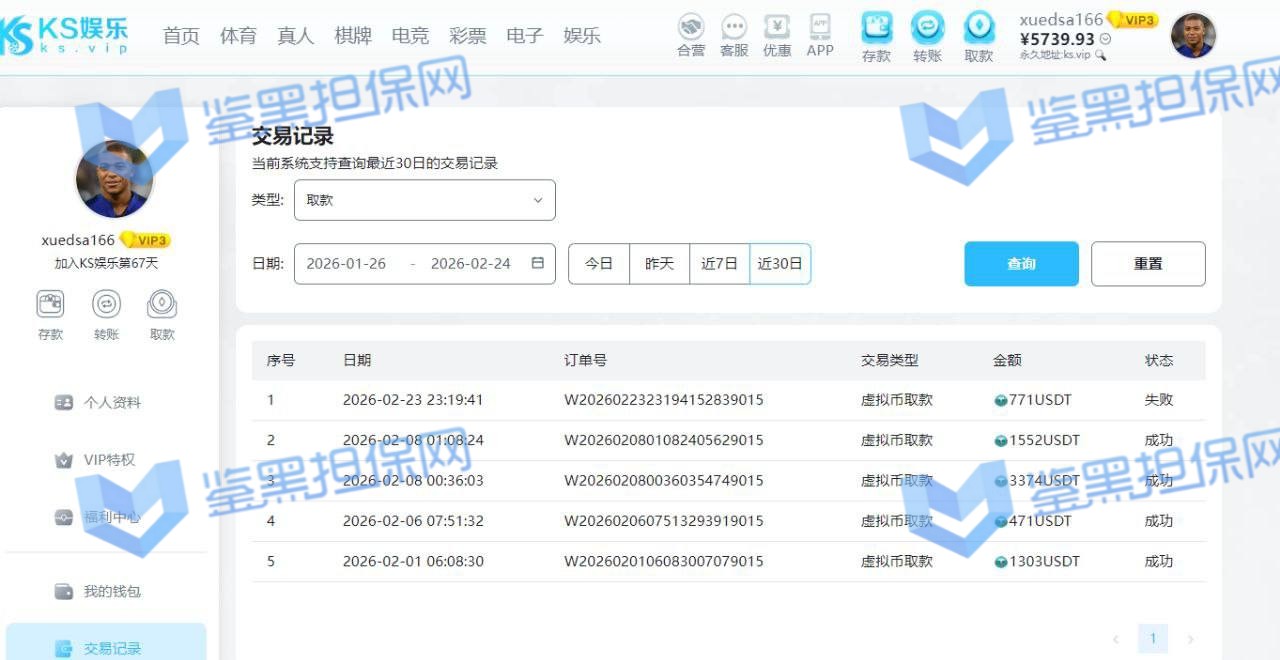
Task: Click the 优惠 promotions icon in header
Action: coord(777,28)
